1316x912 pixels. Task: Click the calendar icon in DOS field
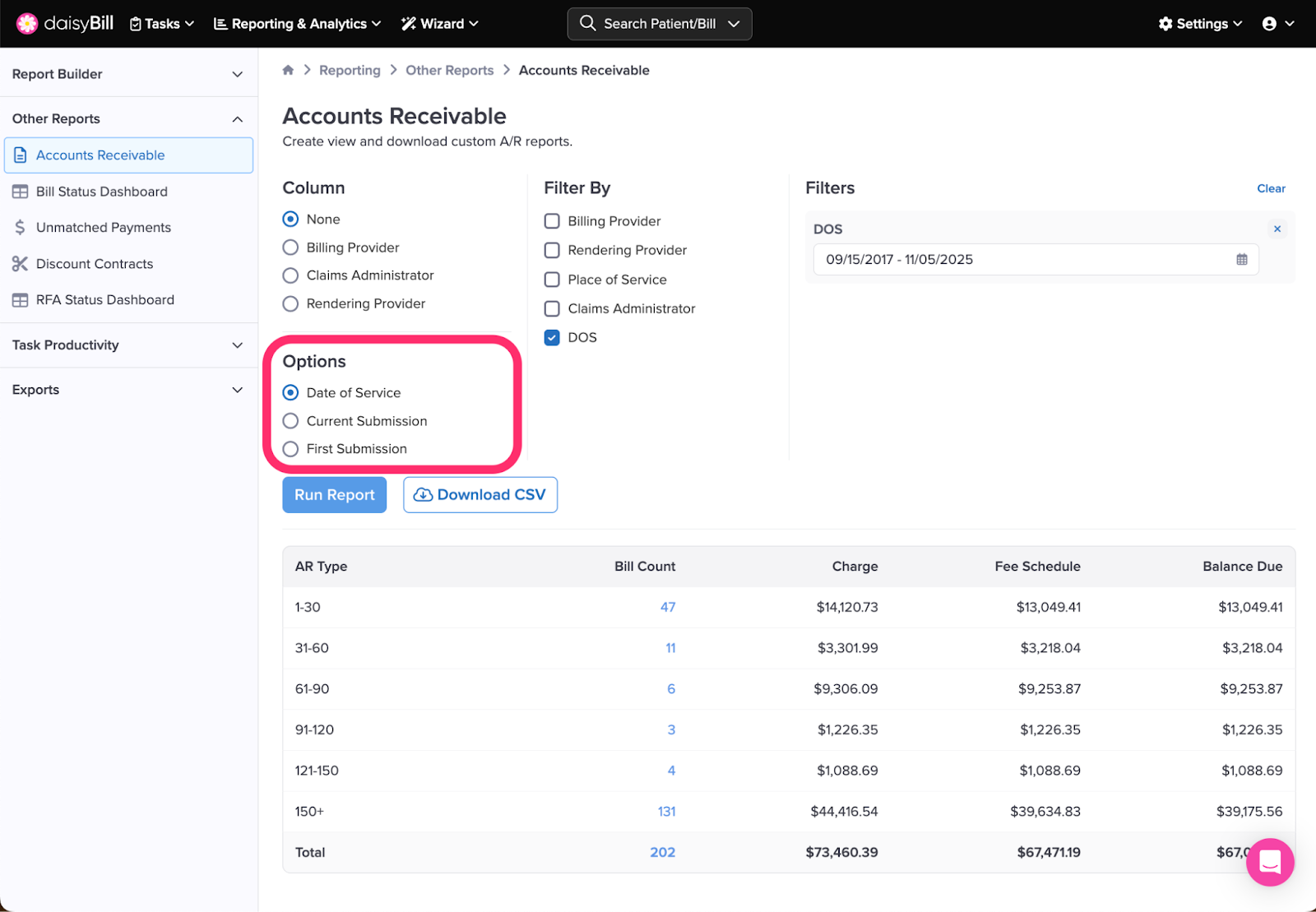(x=1241, y=260)
